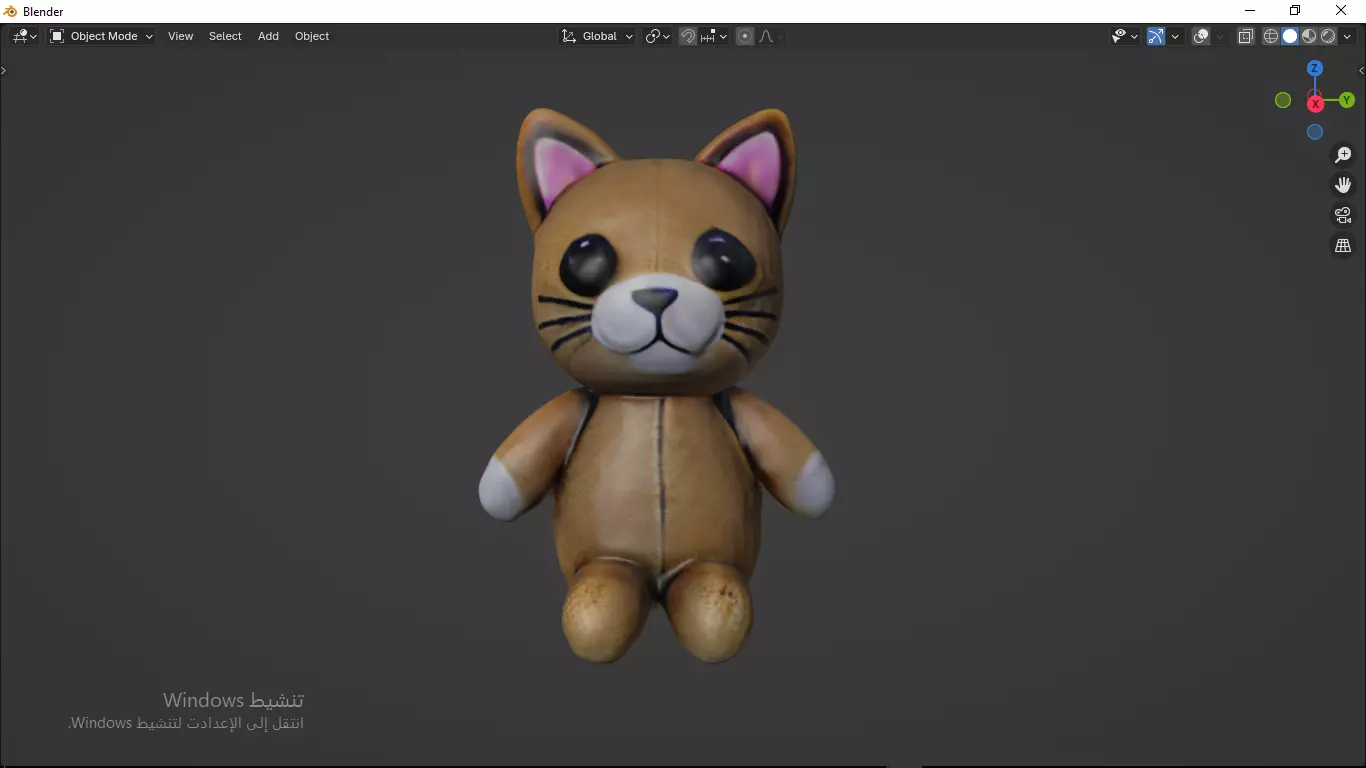Toggle the show gizmo button

(x=1156, y=36)
